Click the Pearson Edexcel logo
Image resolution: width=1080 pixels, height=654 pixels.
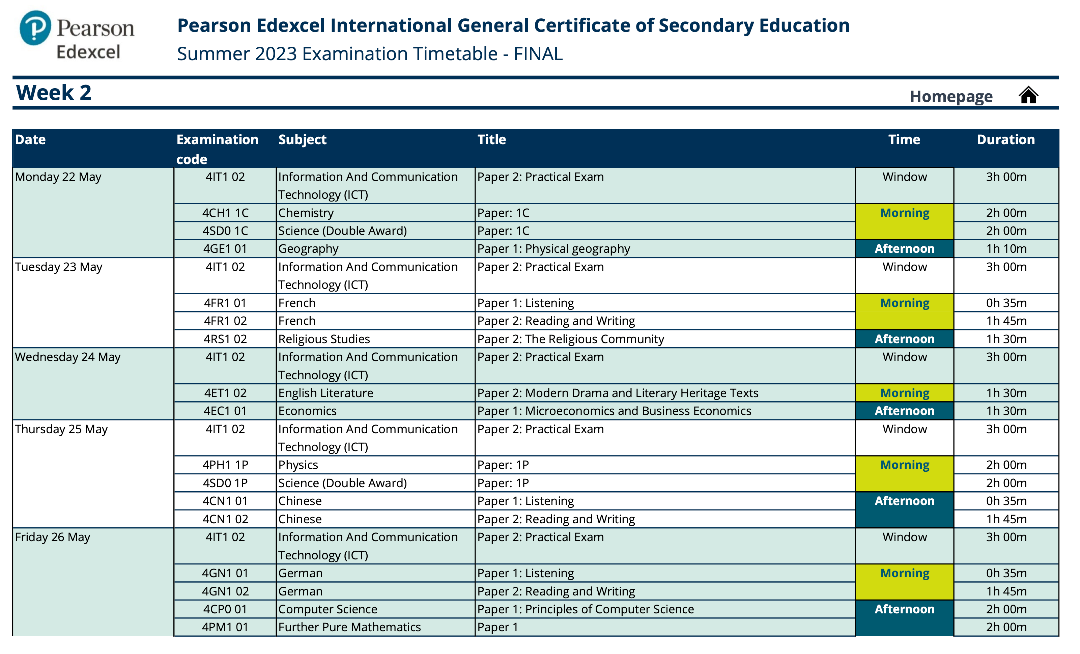point(76,37)
